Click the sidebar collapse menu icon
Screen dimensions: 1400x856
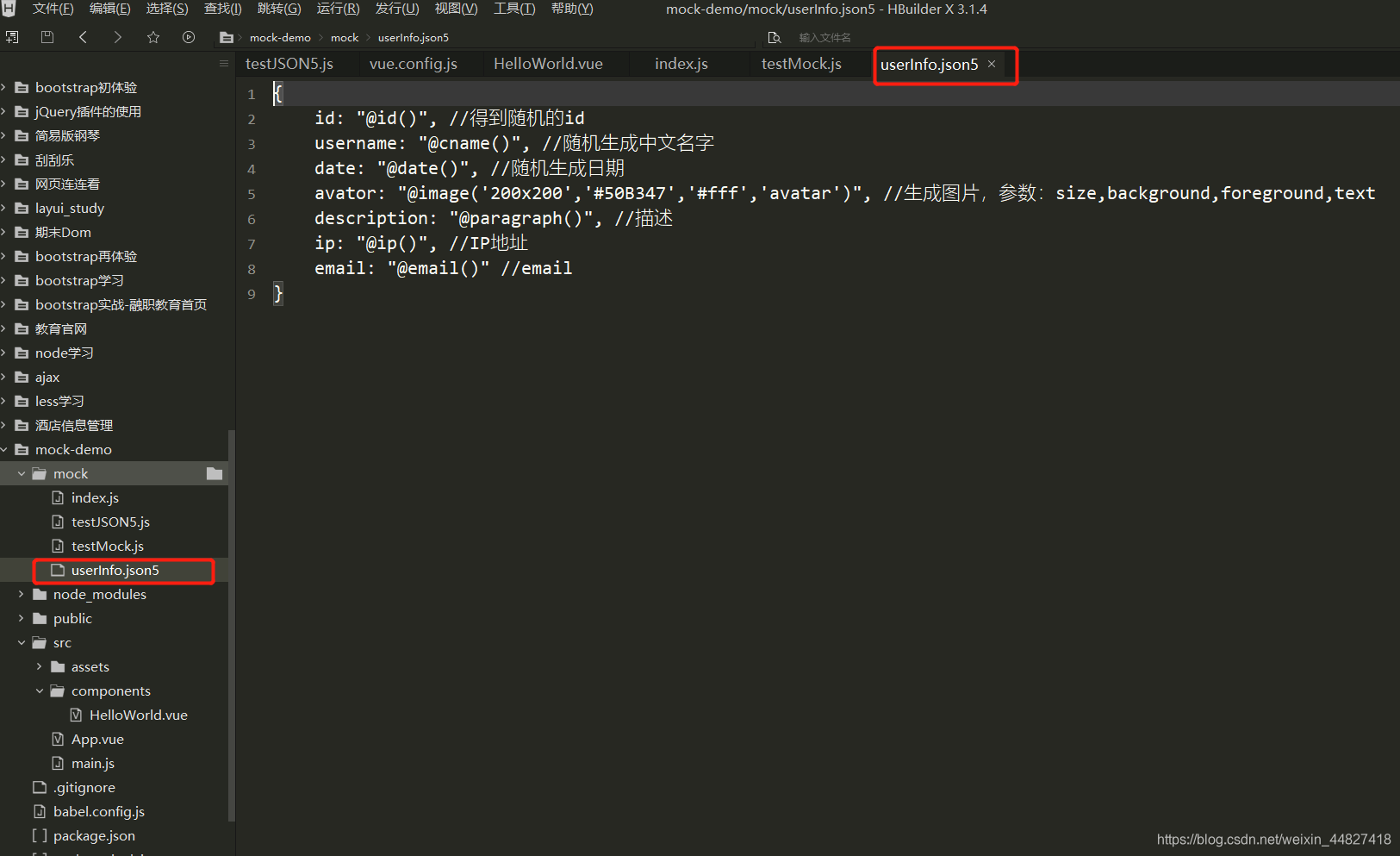(x=224, y=63)
